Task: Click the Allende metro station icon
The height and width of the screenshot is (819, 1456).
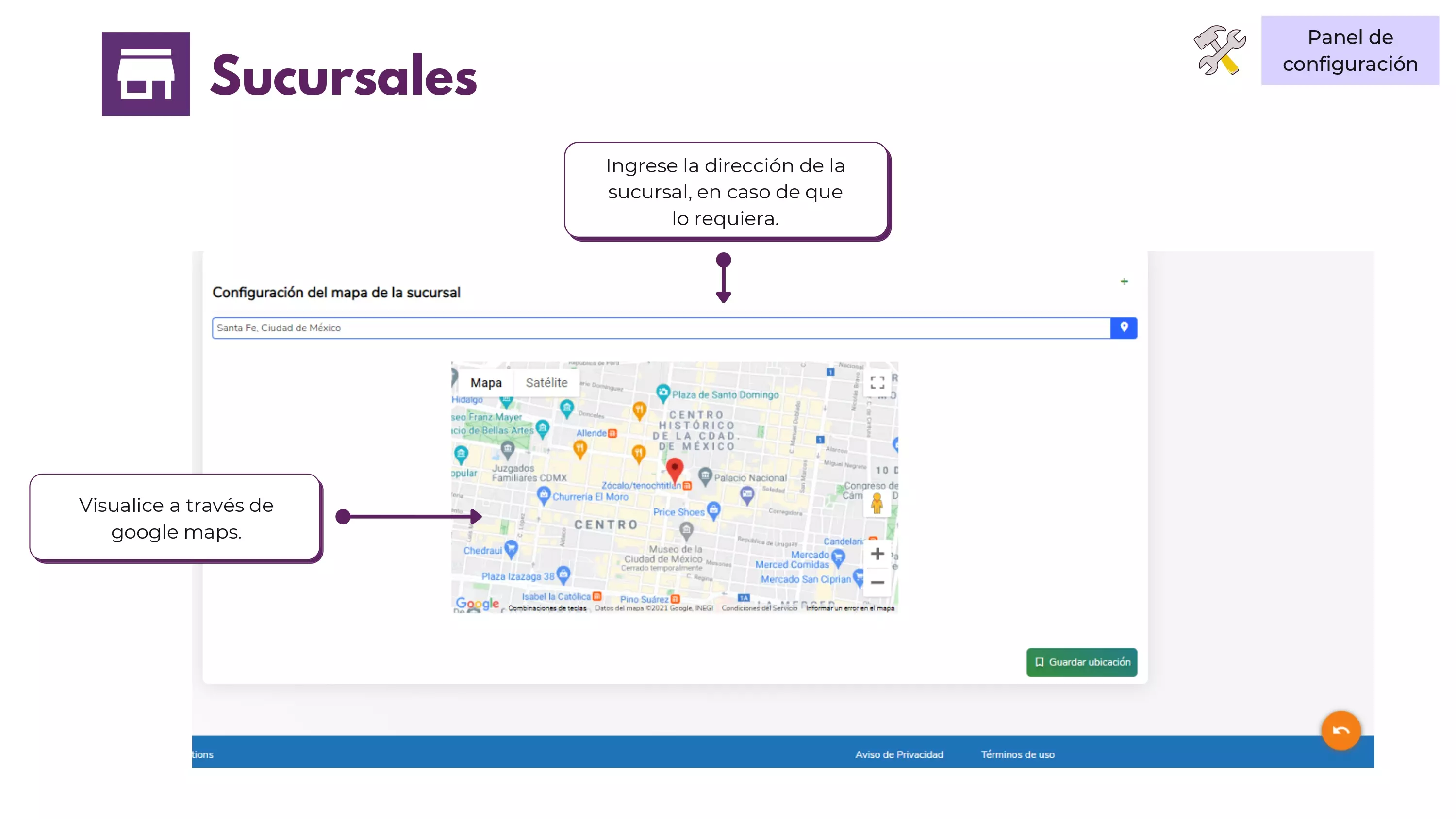Action: [x=612, y=434]
